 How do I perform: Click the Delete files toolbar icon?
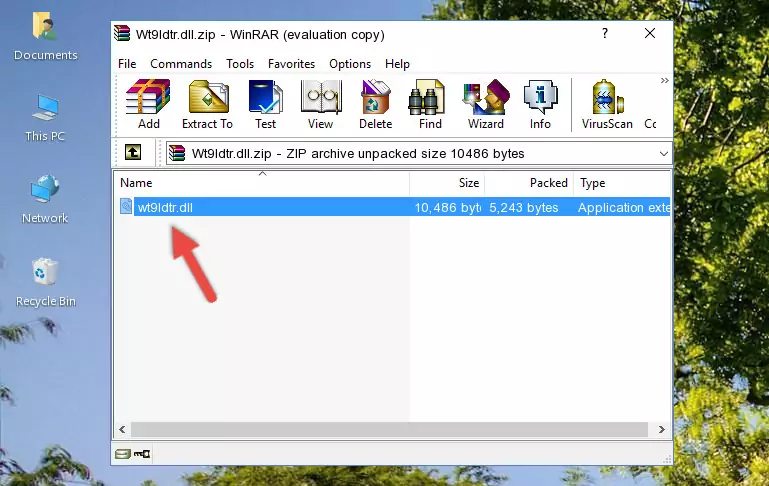(376, 104)
